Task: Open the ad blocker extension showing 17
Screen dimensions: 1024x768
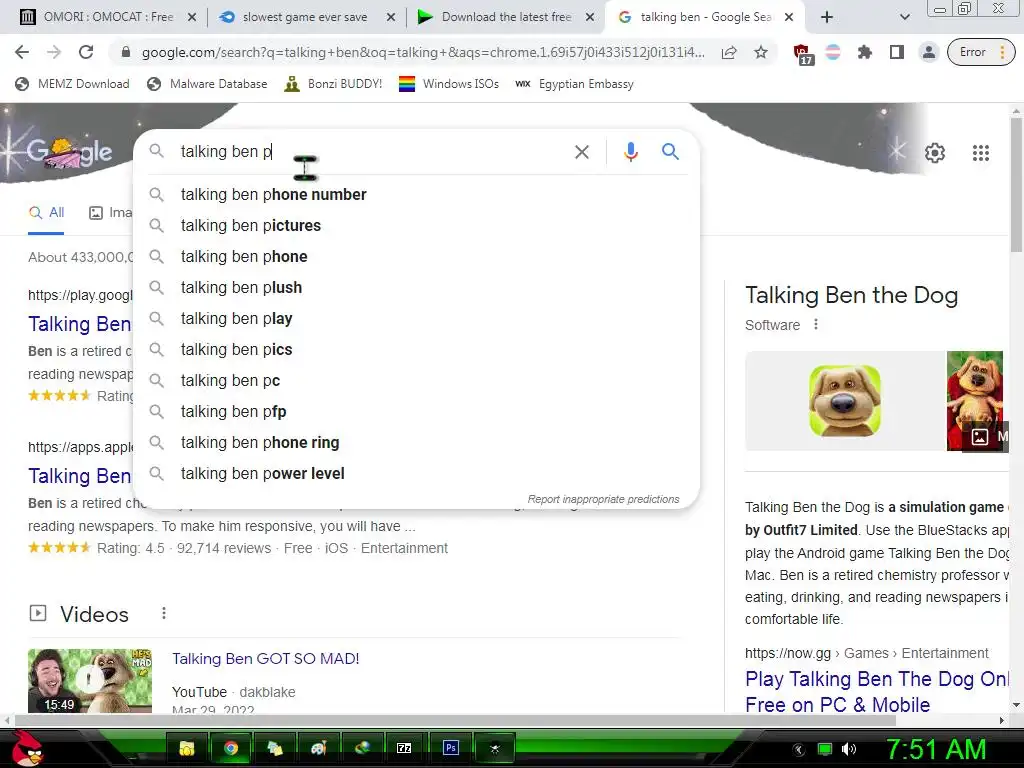Action: (802, 54)
